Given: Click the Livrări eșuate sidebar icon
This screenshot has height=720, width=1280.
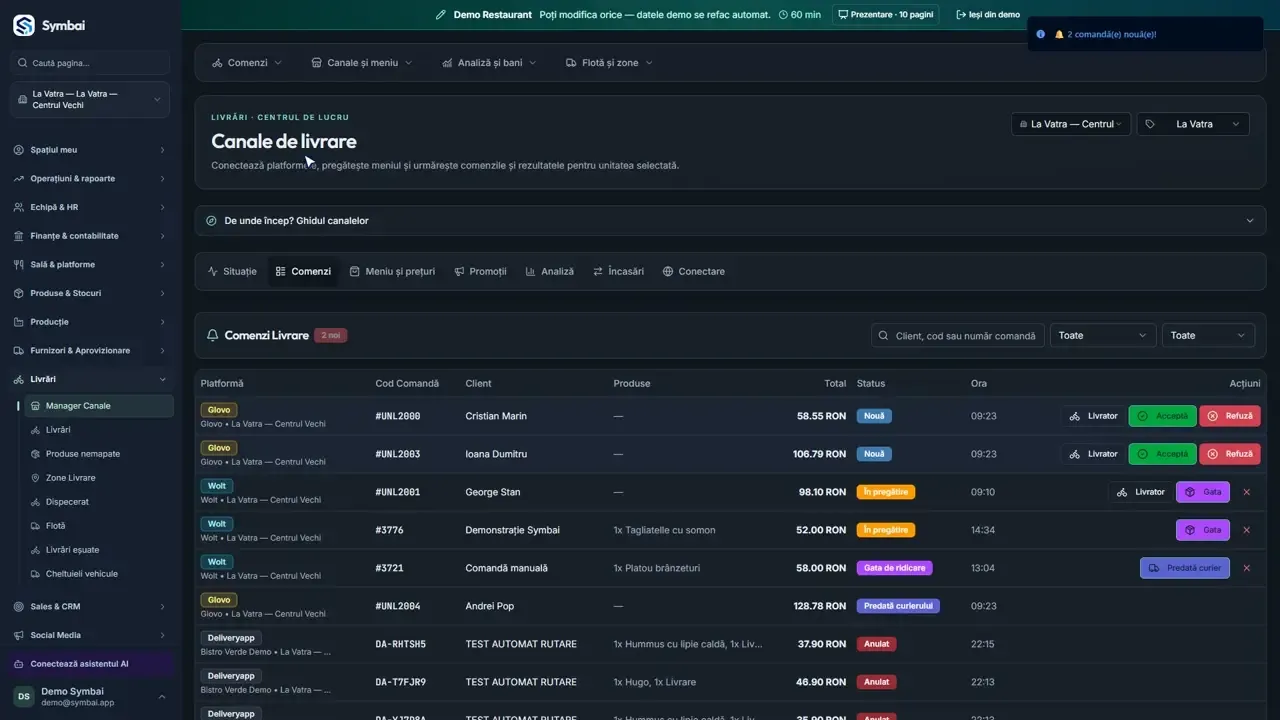Looking at the screenshot, I should tap(35, 550).
